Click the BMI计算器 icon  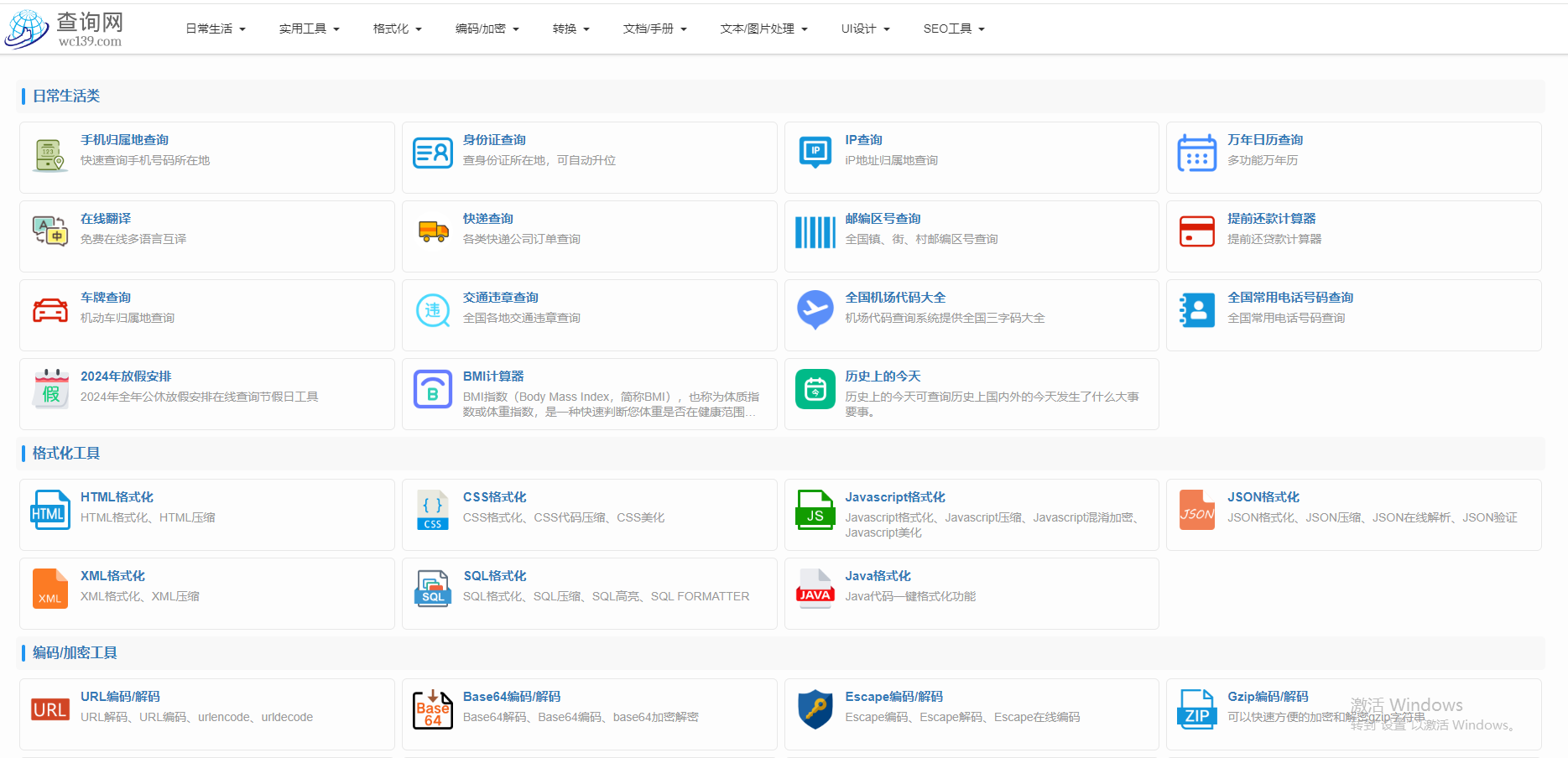click(433, 389)
